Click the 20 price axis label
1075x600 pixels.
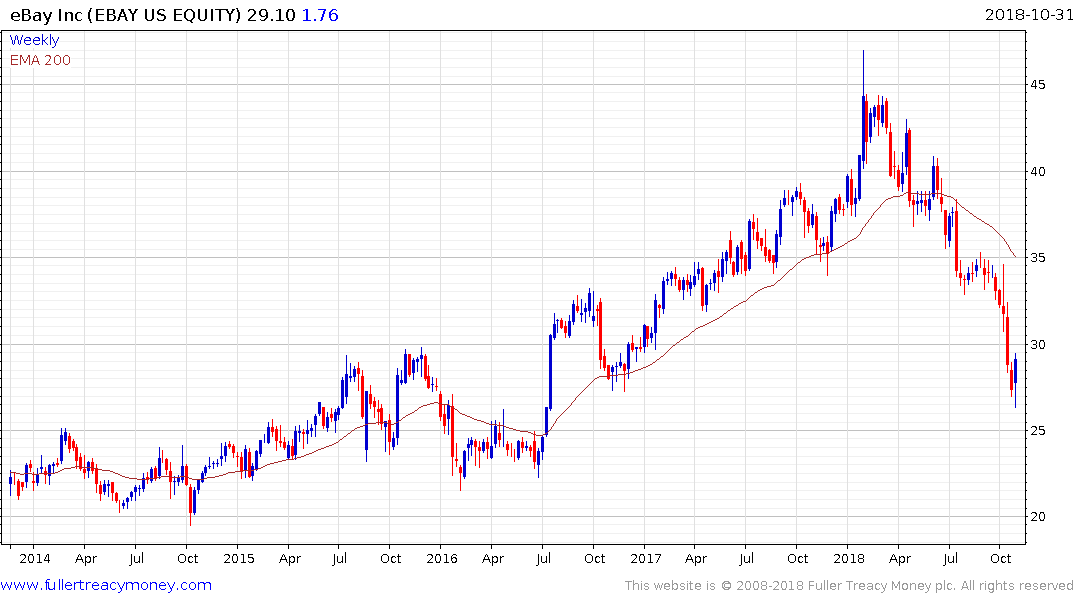[x=1037, y=517]
